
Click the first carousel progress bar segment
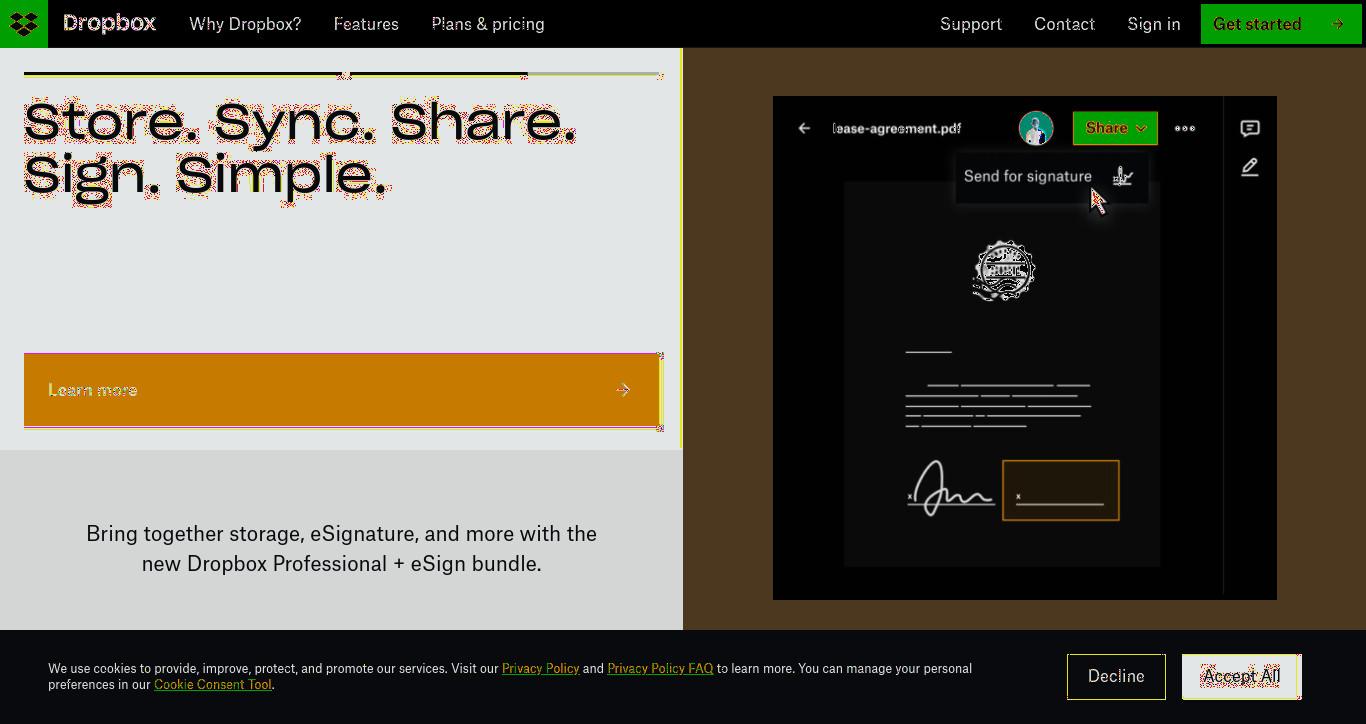182,74
